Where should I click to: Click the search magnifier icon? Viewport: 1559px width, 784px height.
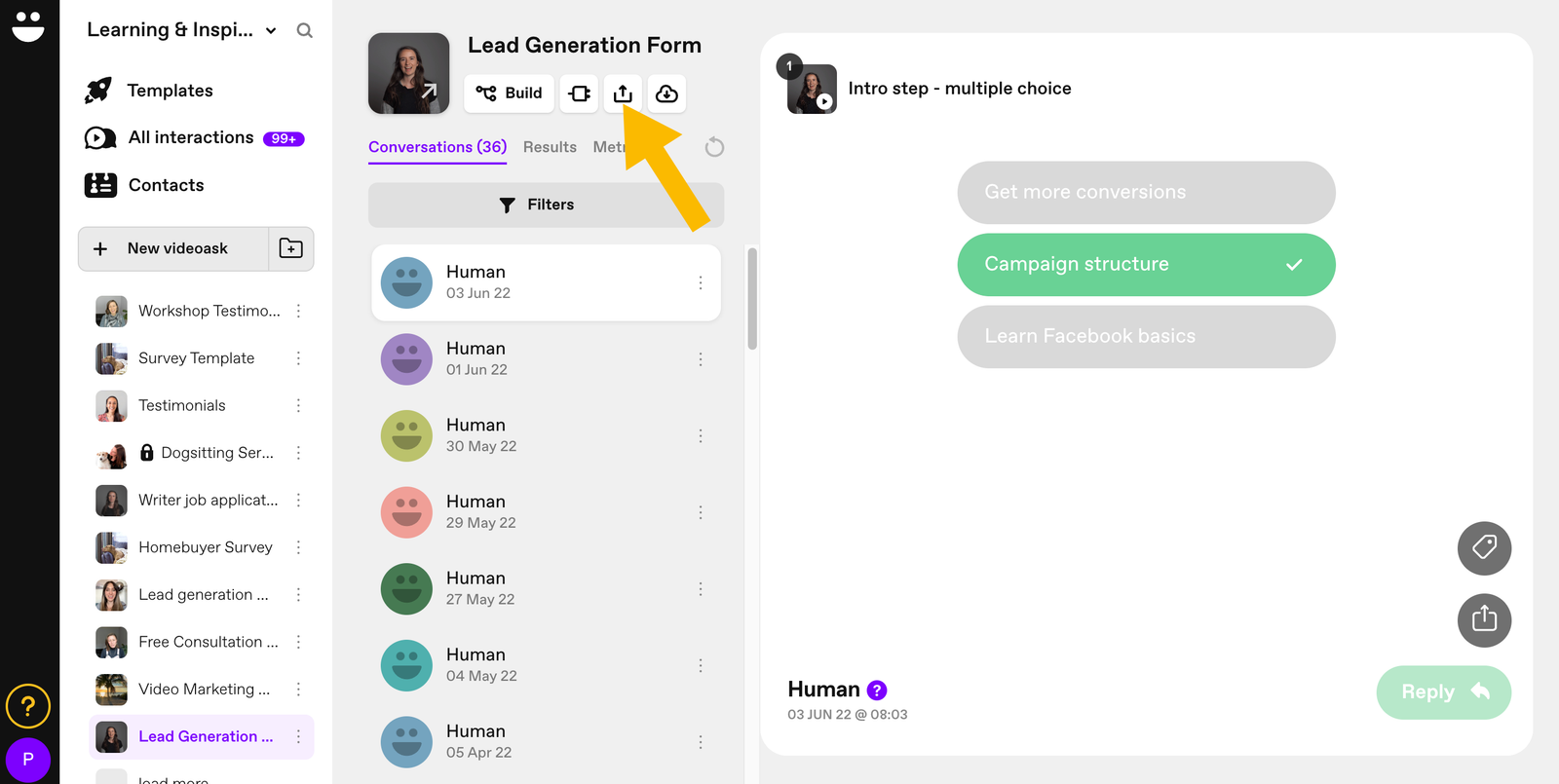click(304, 30)
